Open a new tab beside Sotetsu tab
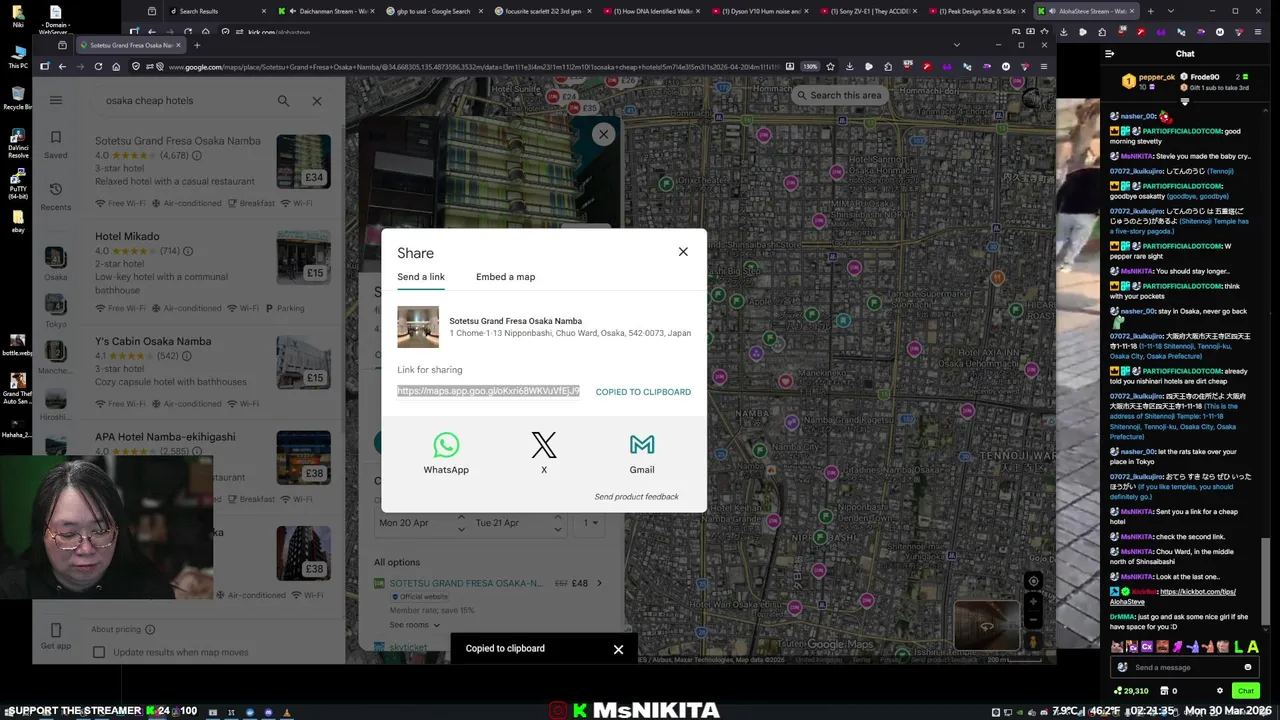This screenshot has width=1280, height=720. tap(197, 45)
